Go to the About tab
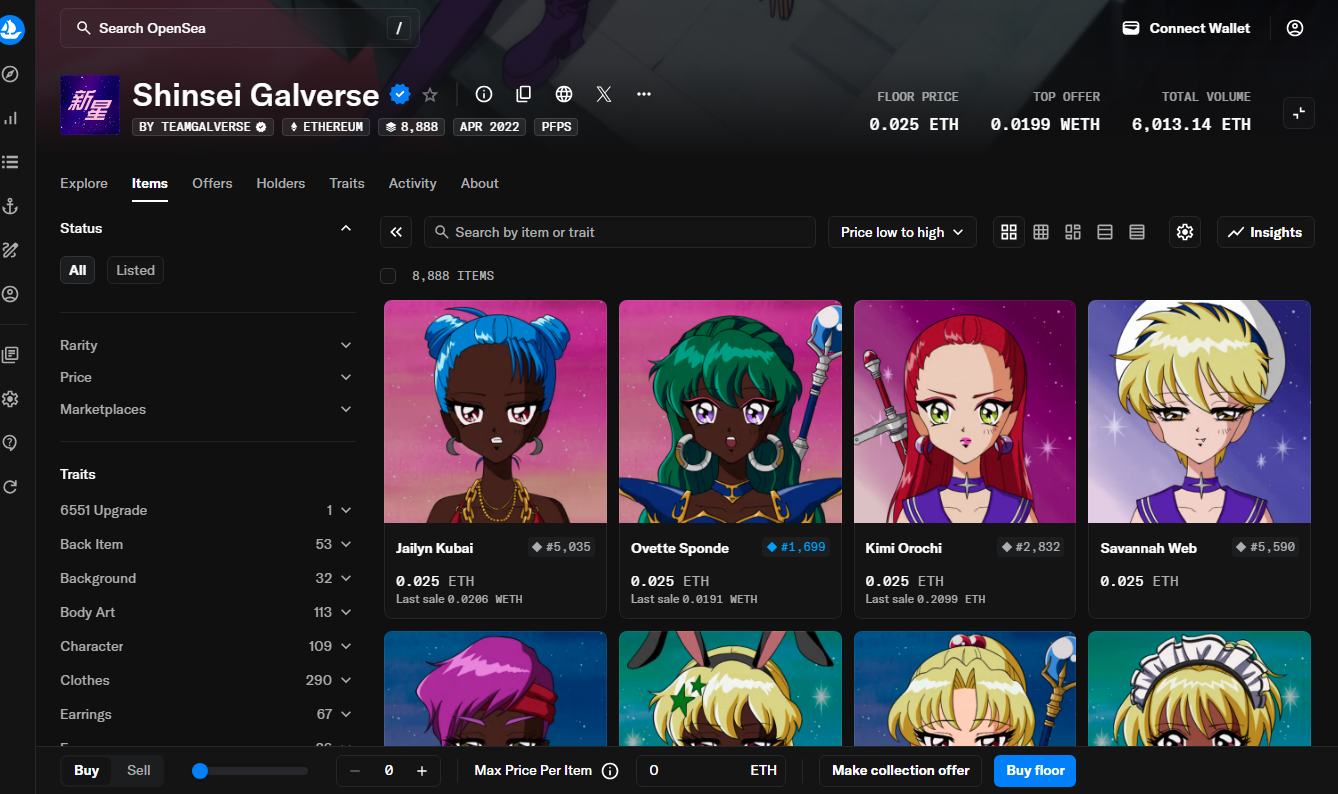This screenshot has height=794, width=1338. (480, 183)
